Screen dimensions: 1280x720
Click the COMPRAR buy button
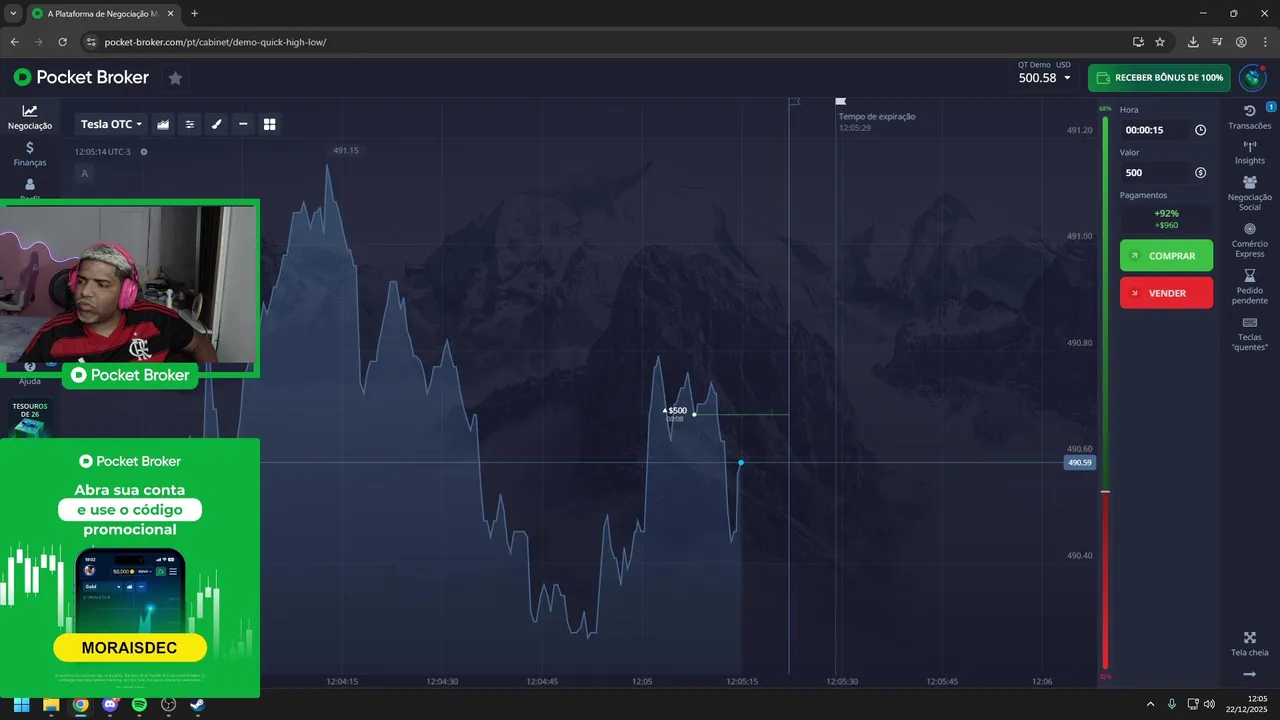pos(1166,256)
